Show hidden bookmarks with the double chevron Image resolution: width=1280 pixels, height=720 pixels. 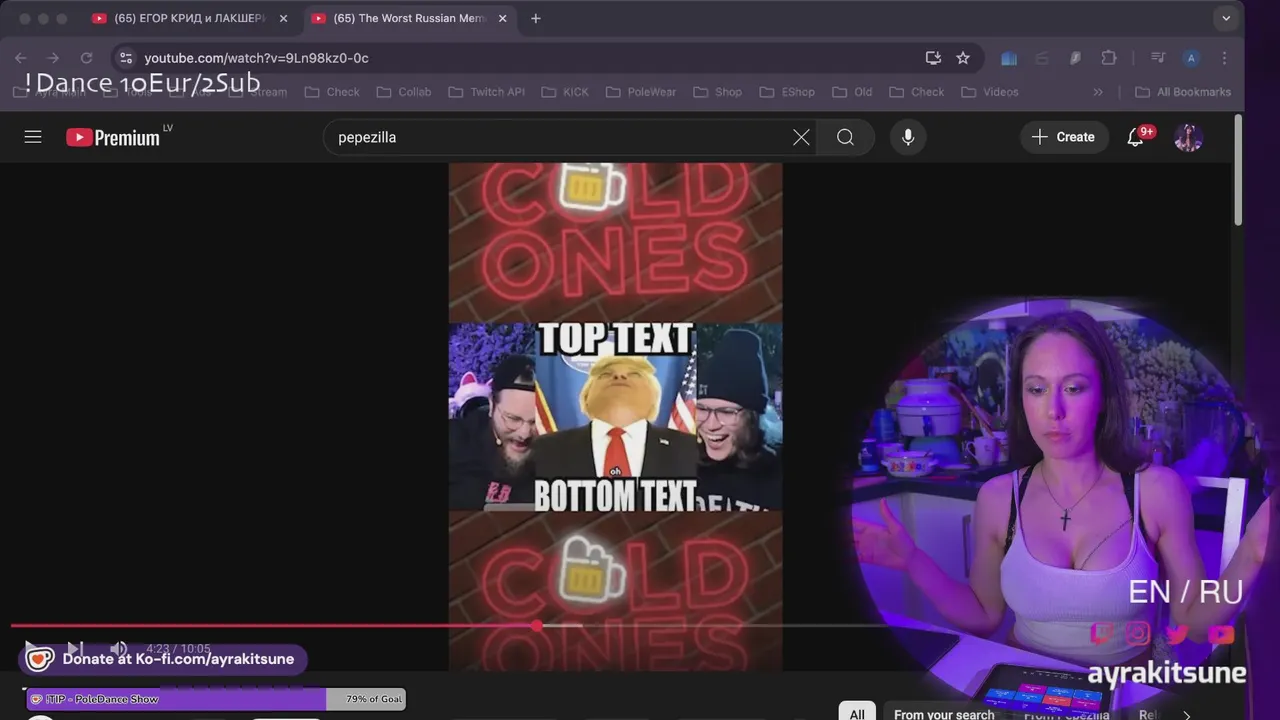pyautogui.click(x=1098, y=92)
